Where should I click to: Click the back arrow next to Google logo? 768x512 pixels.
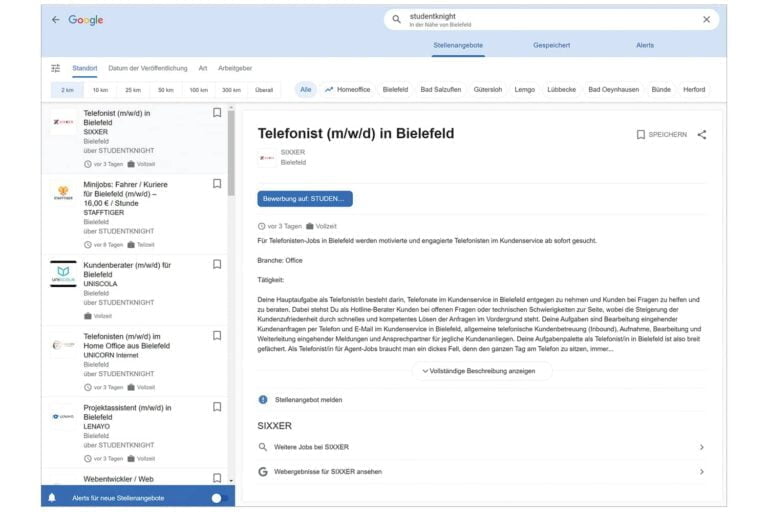pos(55,20)
